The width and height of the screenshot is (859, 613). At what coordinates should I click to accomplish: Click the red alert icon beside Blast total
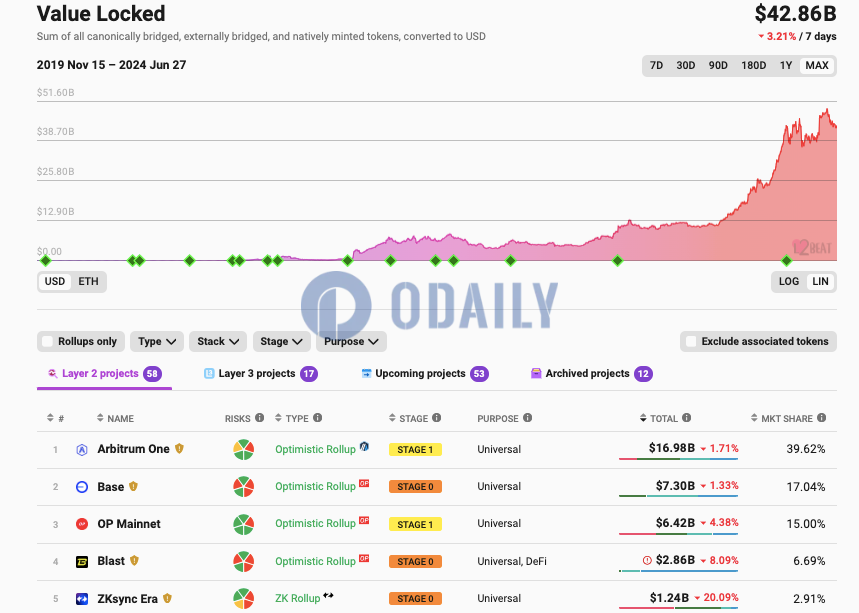click(647, 560)
